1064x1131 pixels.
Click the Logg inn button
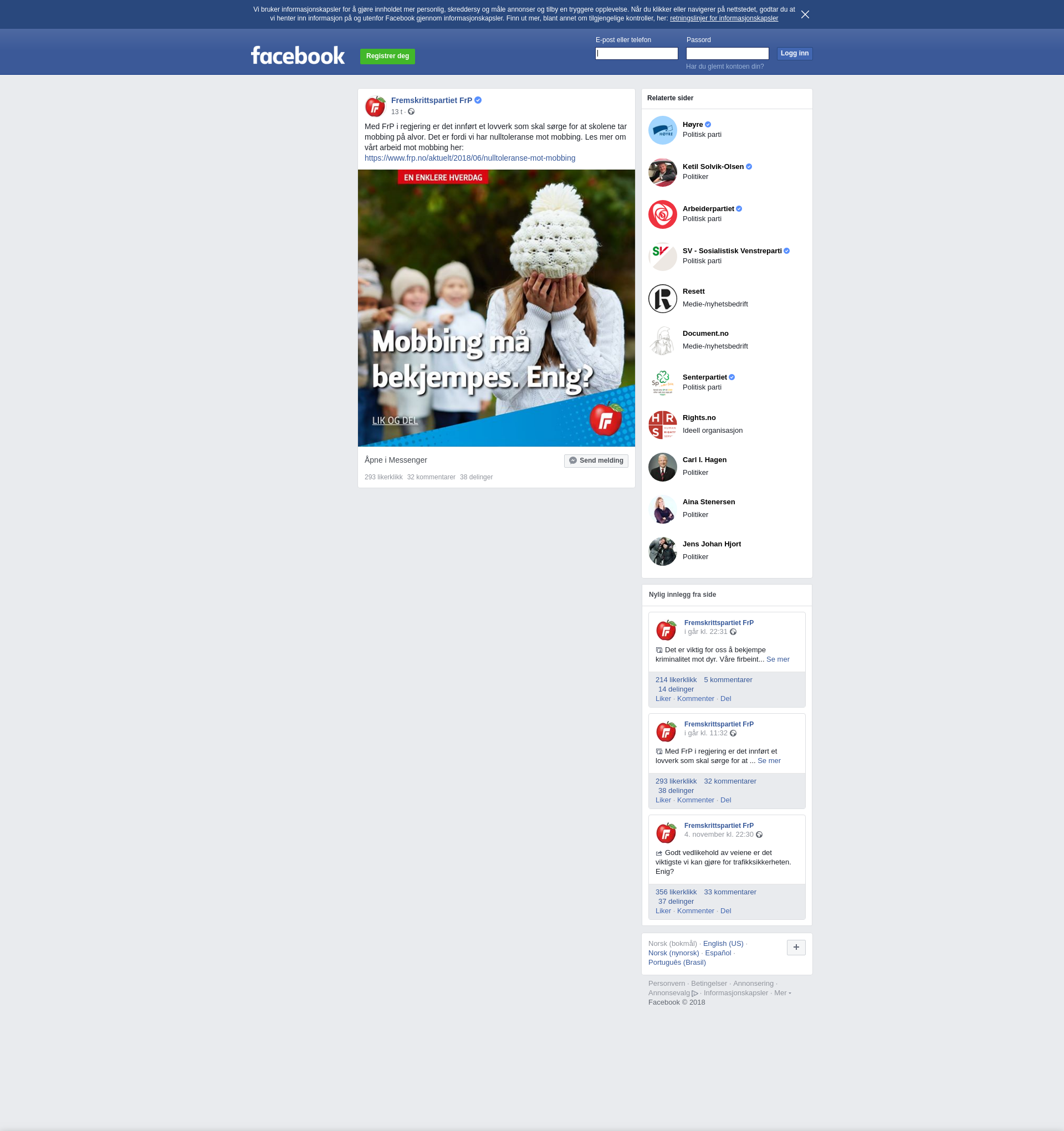794,54
